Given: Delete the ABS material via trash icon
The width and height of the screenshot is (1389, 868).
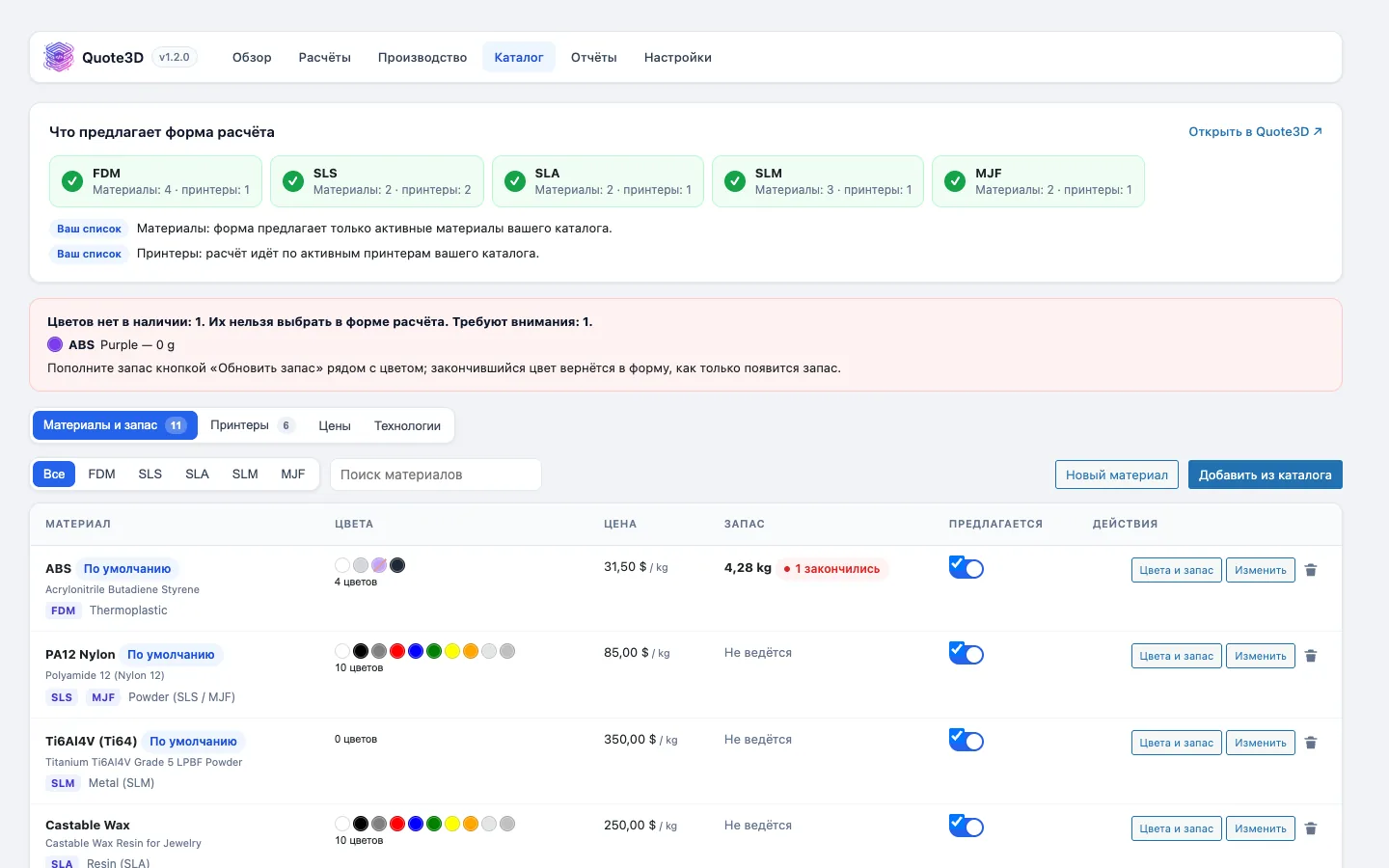Looking at the screenshot, I should 1311,570.
